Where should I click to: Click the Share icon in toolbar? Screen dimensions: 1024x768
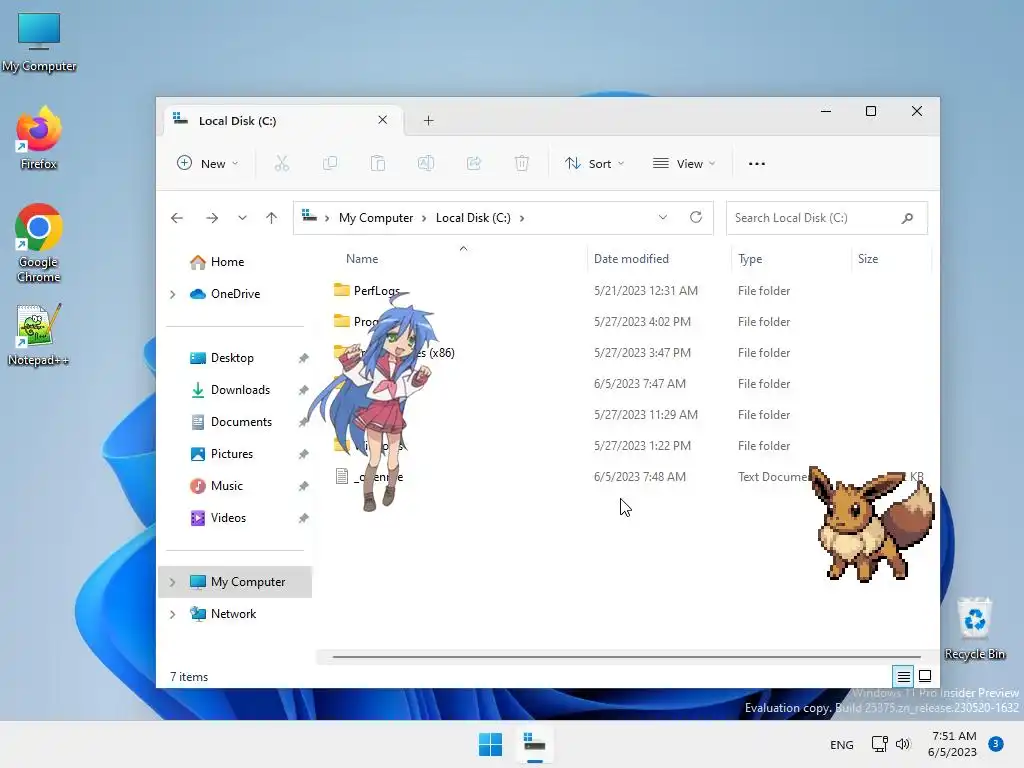click(x=473, y=163)
